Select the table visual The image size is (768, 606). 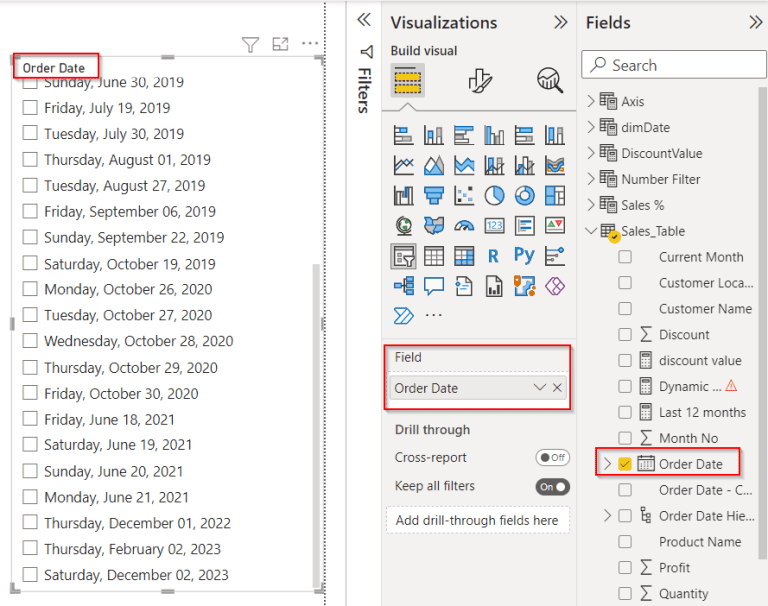[434, 256]
